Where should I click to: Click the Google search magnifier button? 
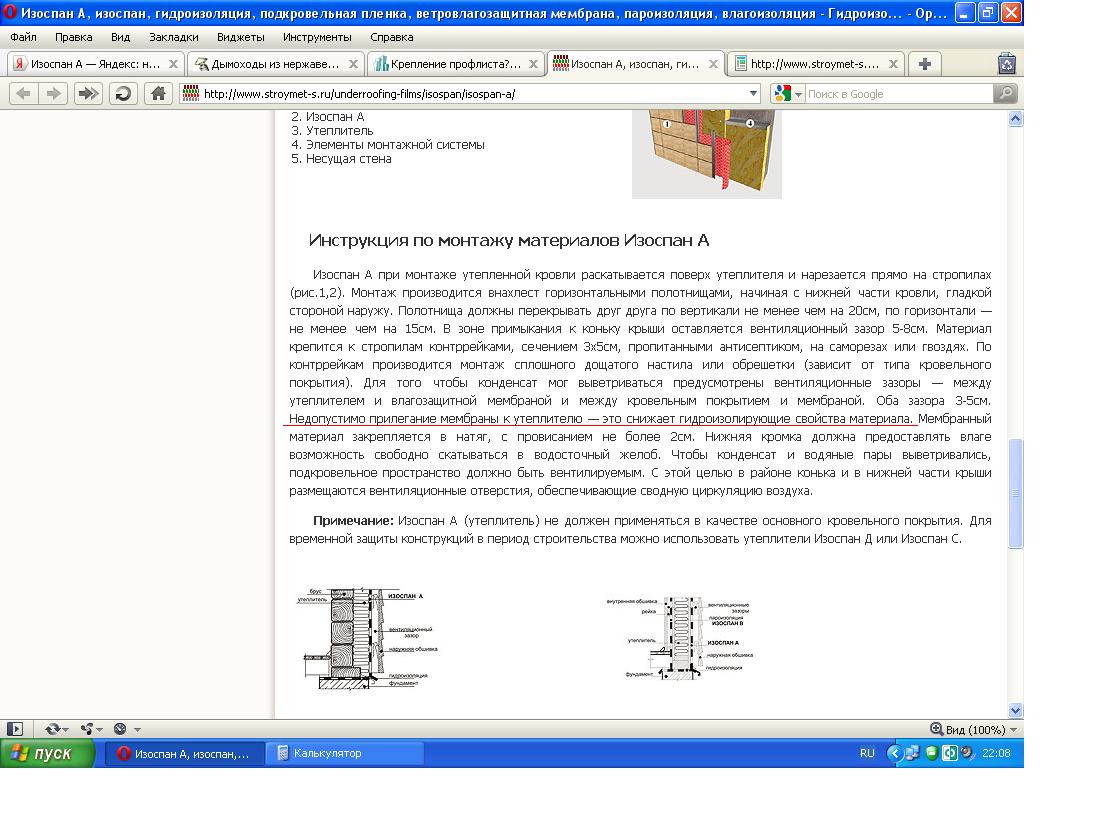[x=1005, y=94]
